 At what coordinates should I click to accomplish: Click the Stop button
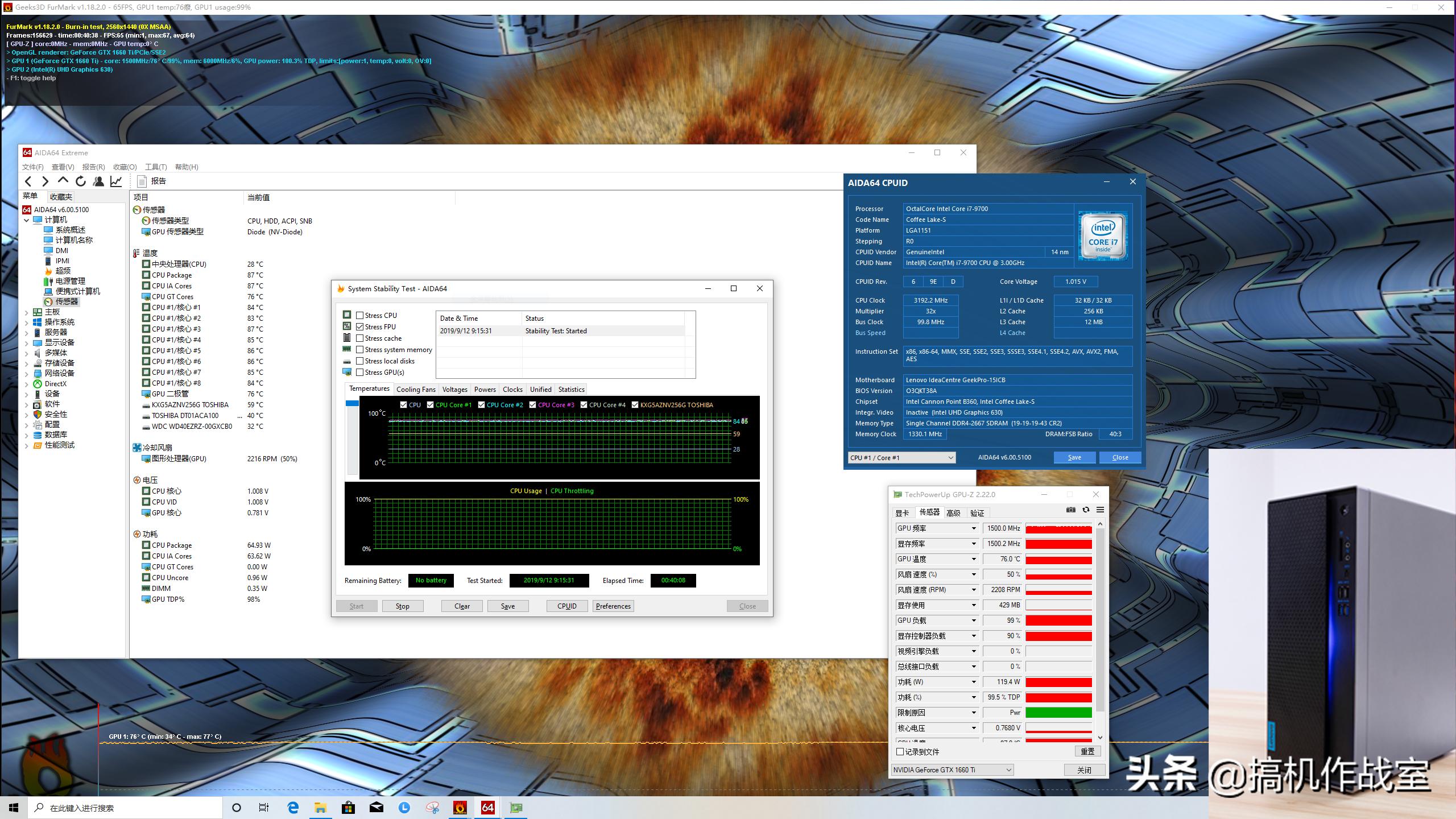point(402,606)
